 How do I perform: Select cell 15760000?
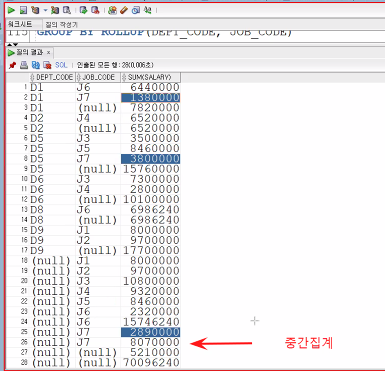click(x=151, y=169)
